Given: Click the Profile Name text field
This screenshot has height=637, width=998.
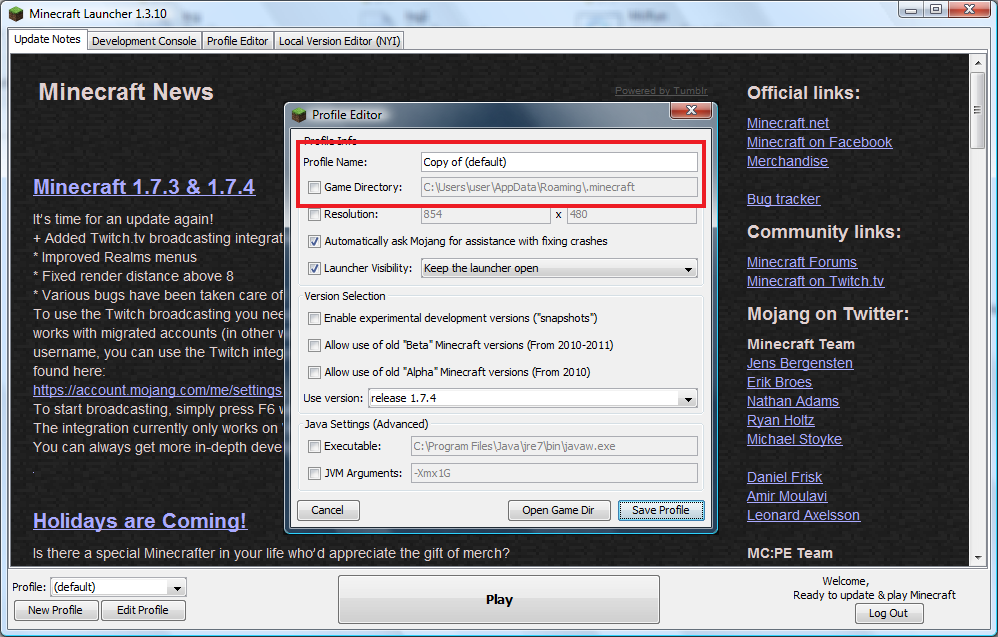Looking at the screenshot, I should (559, 162).
